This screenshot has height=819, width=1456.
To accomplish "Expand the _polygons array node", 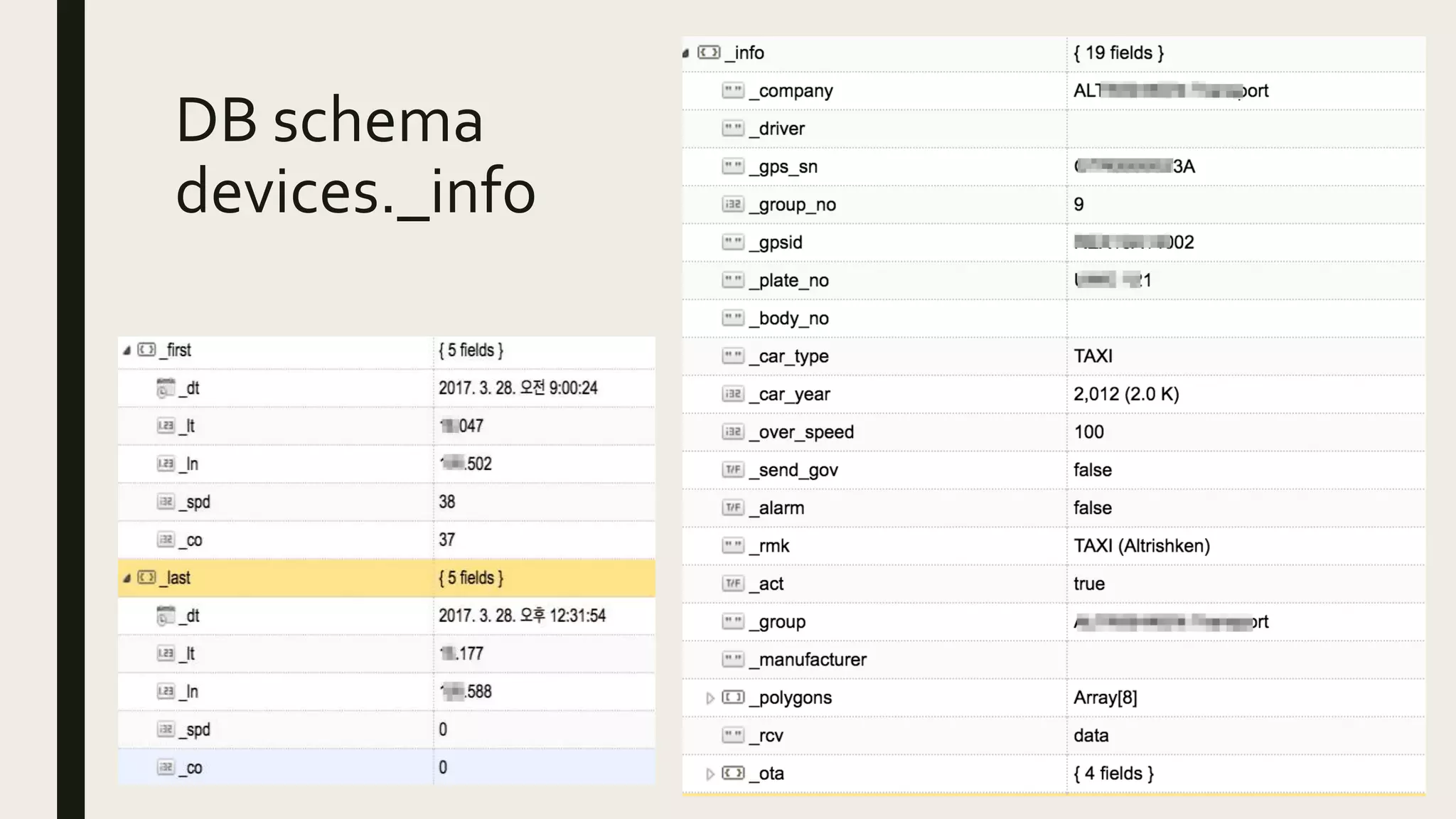I will [710, 698].
